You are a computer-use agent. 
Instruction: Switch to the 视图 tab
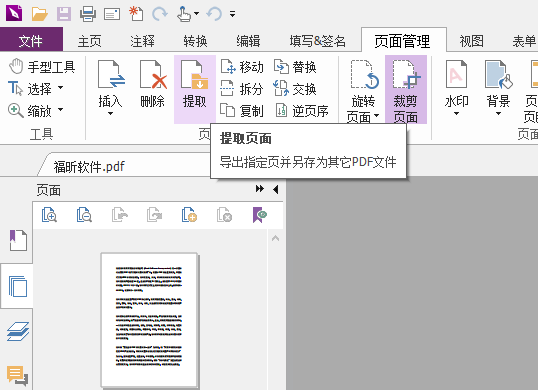tap(472, 42)
